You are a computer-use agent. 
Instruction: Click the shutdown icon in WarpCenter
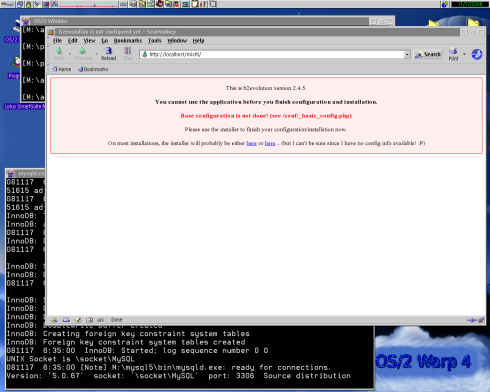tap(46, 4)
